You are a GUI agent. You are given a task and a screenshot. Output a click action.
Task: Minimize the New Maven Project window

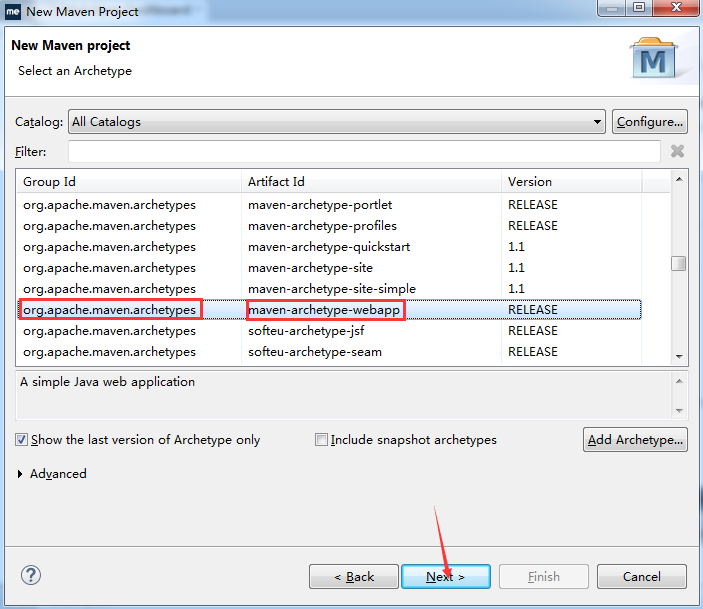(612, 8)
